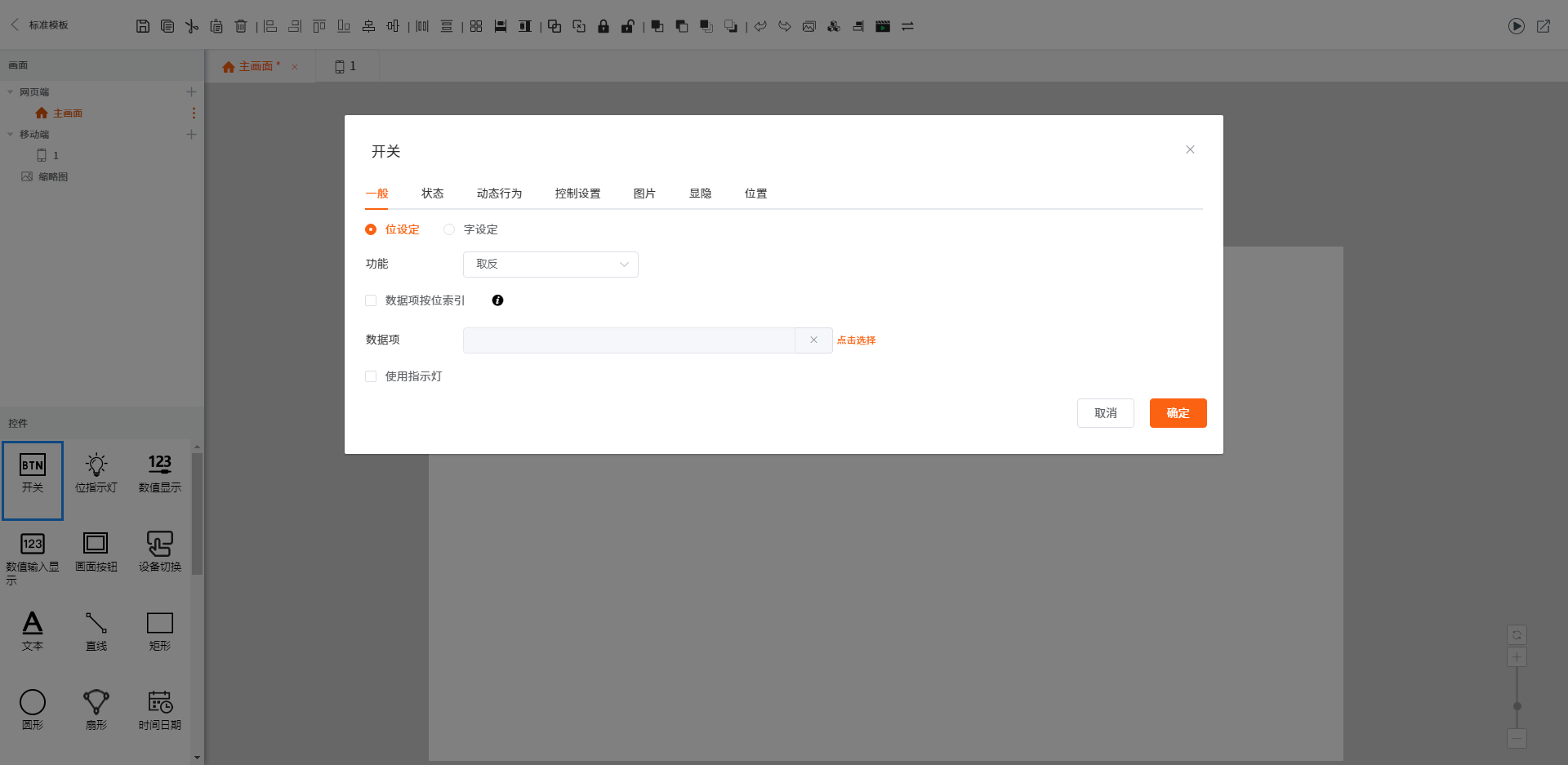Image resolution: width=1568 pixels, height=765 pixels.
Task: Switch to the 动态行为 tab
Action: [x=499, y=193]
